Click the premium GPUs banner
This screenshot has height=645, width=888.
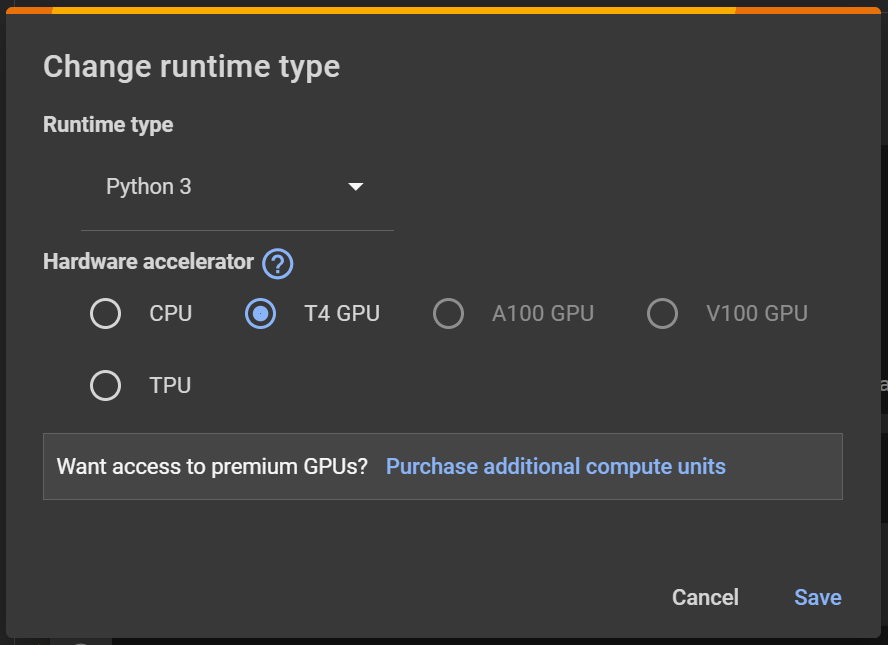coord(443,466)
